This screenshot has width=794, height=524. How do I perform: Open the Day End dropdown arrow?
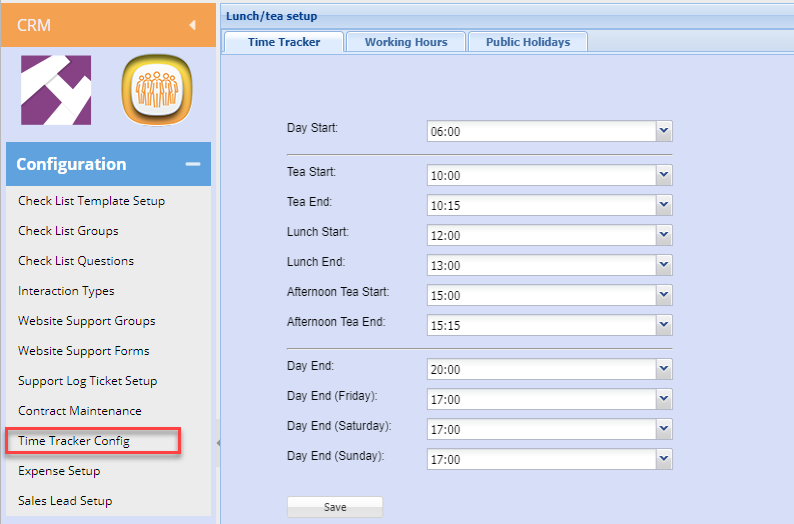(664, 369)
